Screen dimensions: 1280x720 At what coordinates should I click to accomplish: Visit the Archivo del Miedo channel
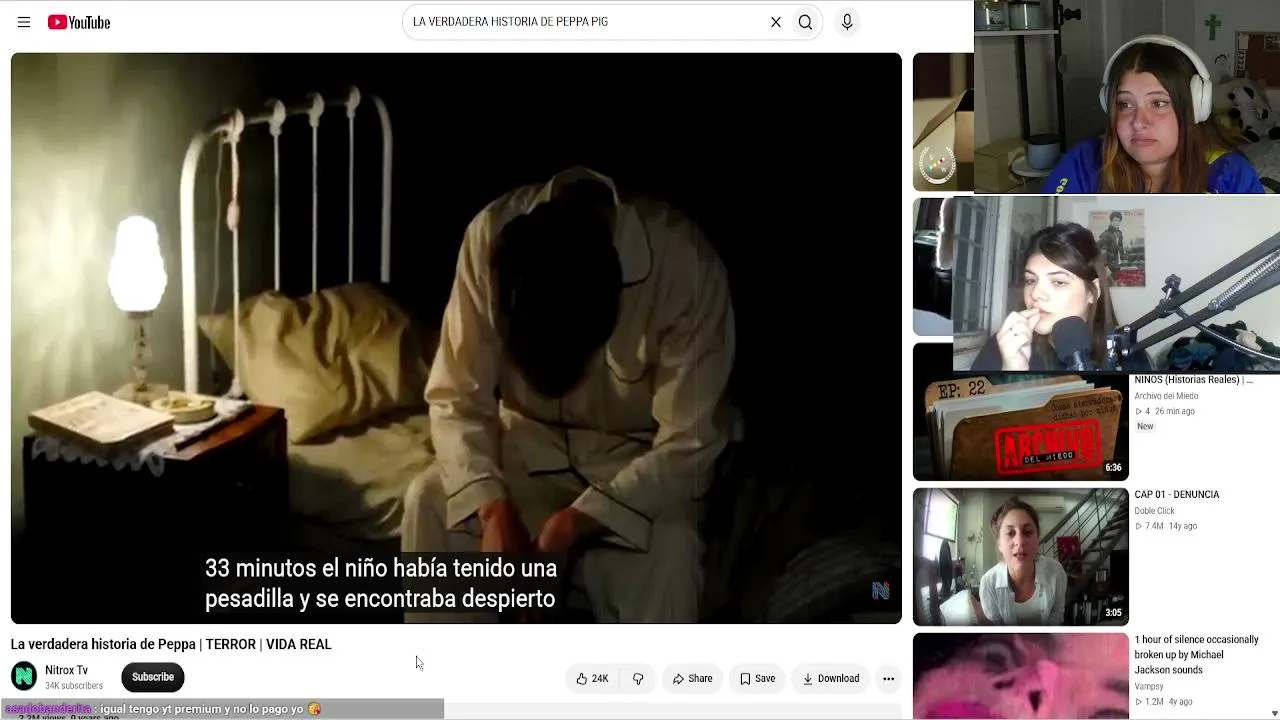tap(1166, 396)
